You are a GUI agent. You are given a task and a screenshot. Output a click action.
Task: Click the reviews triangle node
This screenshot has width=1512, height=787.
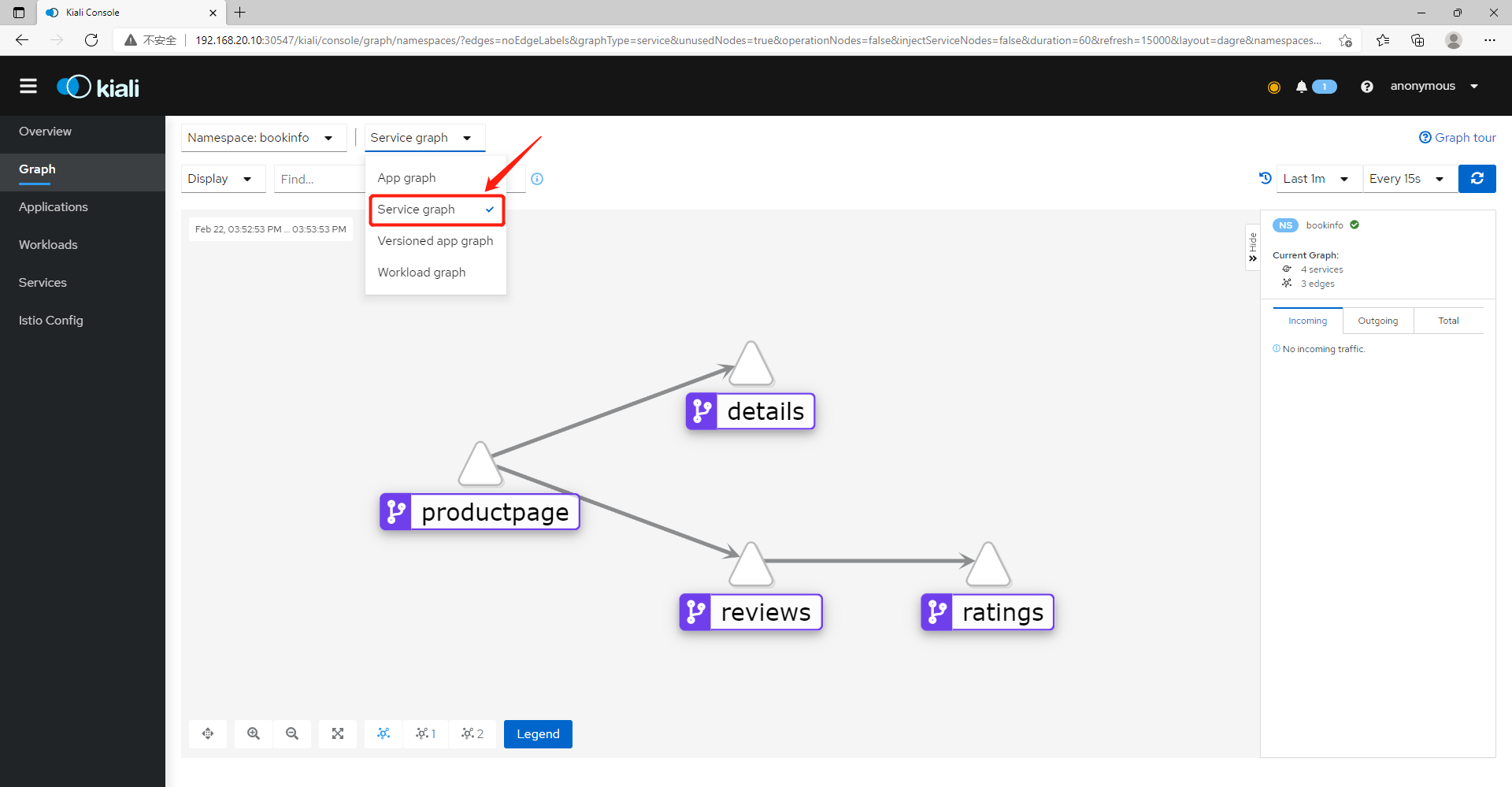[751, 566]
